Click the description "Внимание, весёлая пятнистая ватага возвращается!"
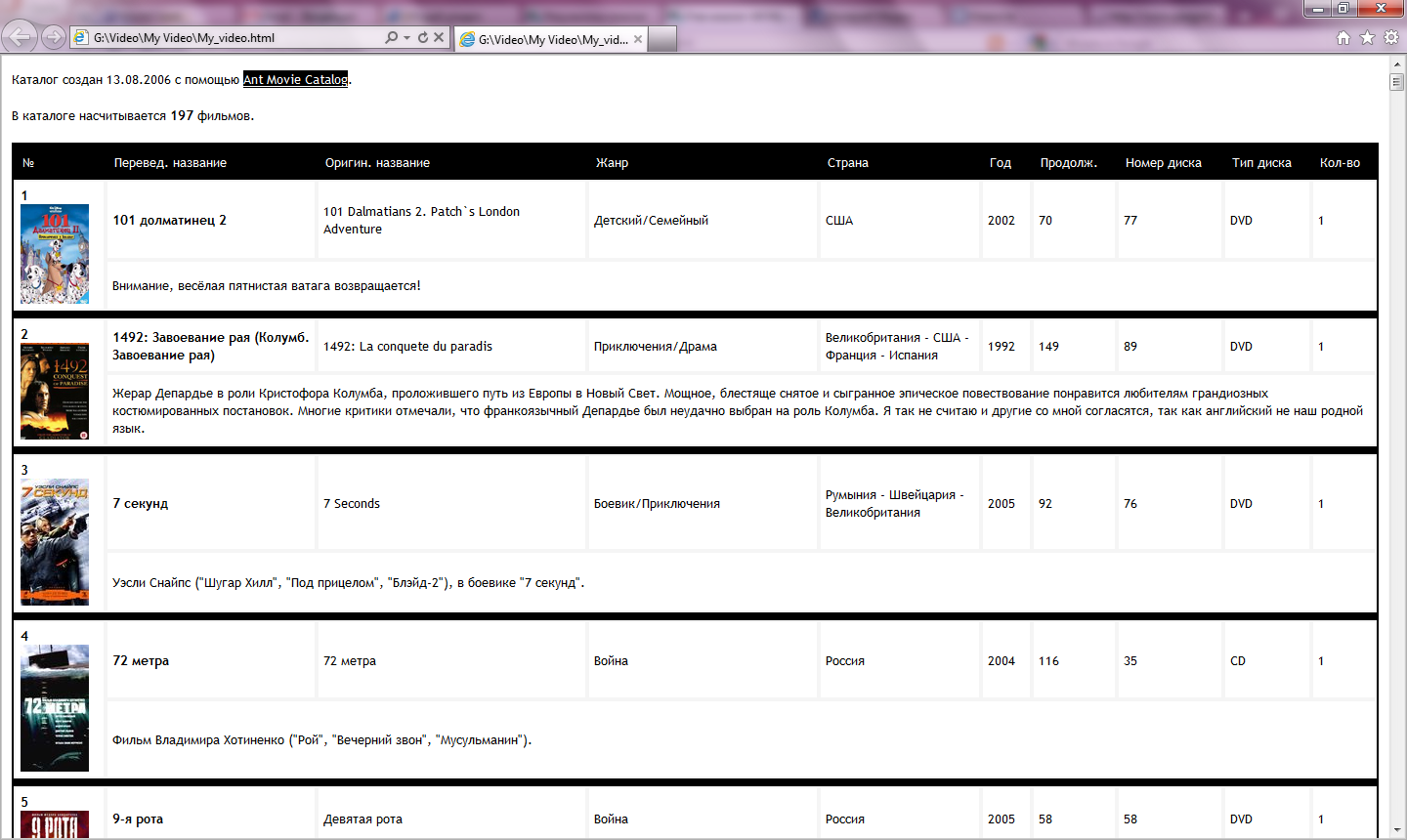 [267, 286]
